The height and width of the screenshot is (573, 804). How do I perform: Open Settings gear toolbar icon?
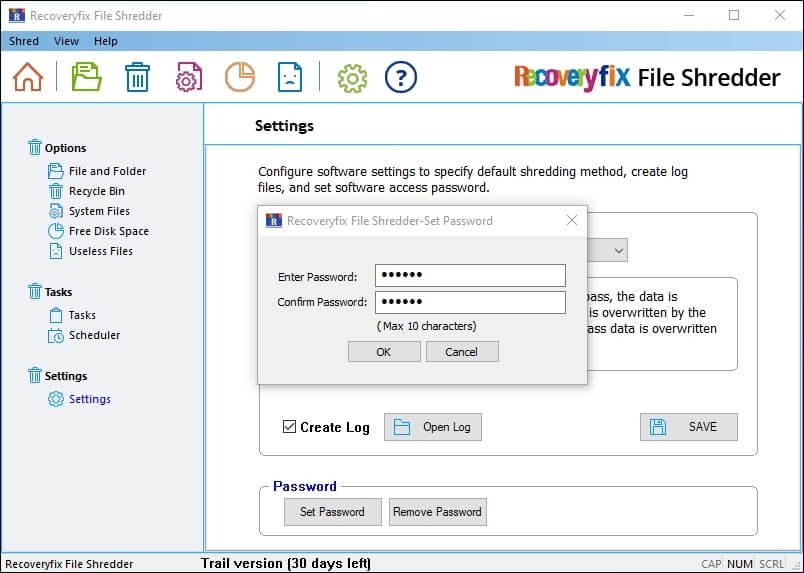(x=352, y=78)
